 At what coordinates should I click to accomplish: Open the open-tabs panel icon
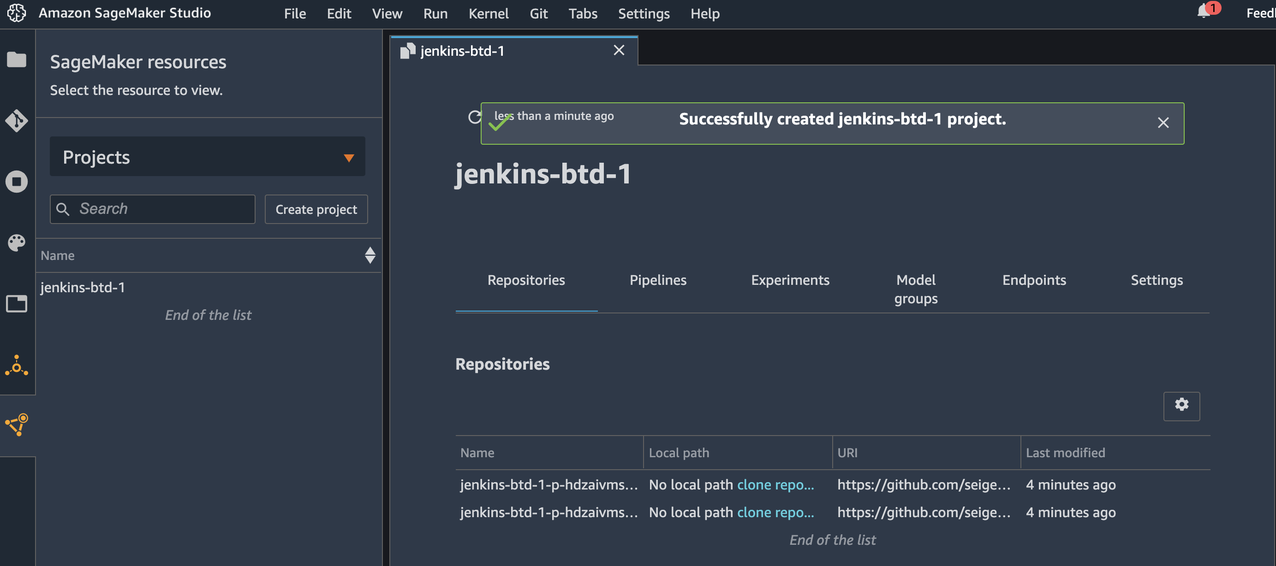tap(17, 304)
